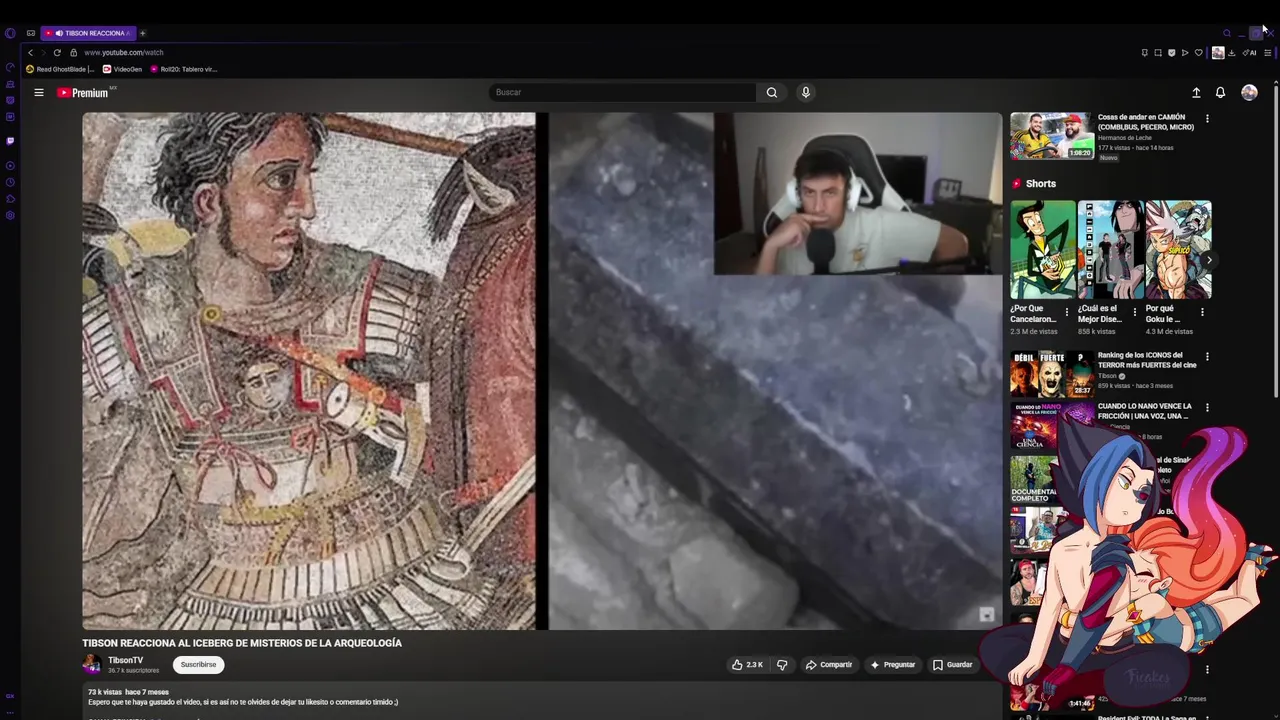
Task: Open the Roll20 Tablero bookmark
Action: coord(184,69)
